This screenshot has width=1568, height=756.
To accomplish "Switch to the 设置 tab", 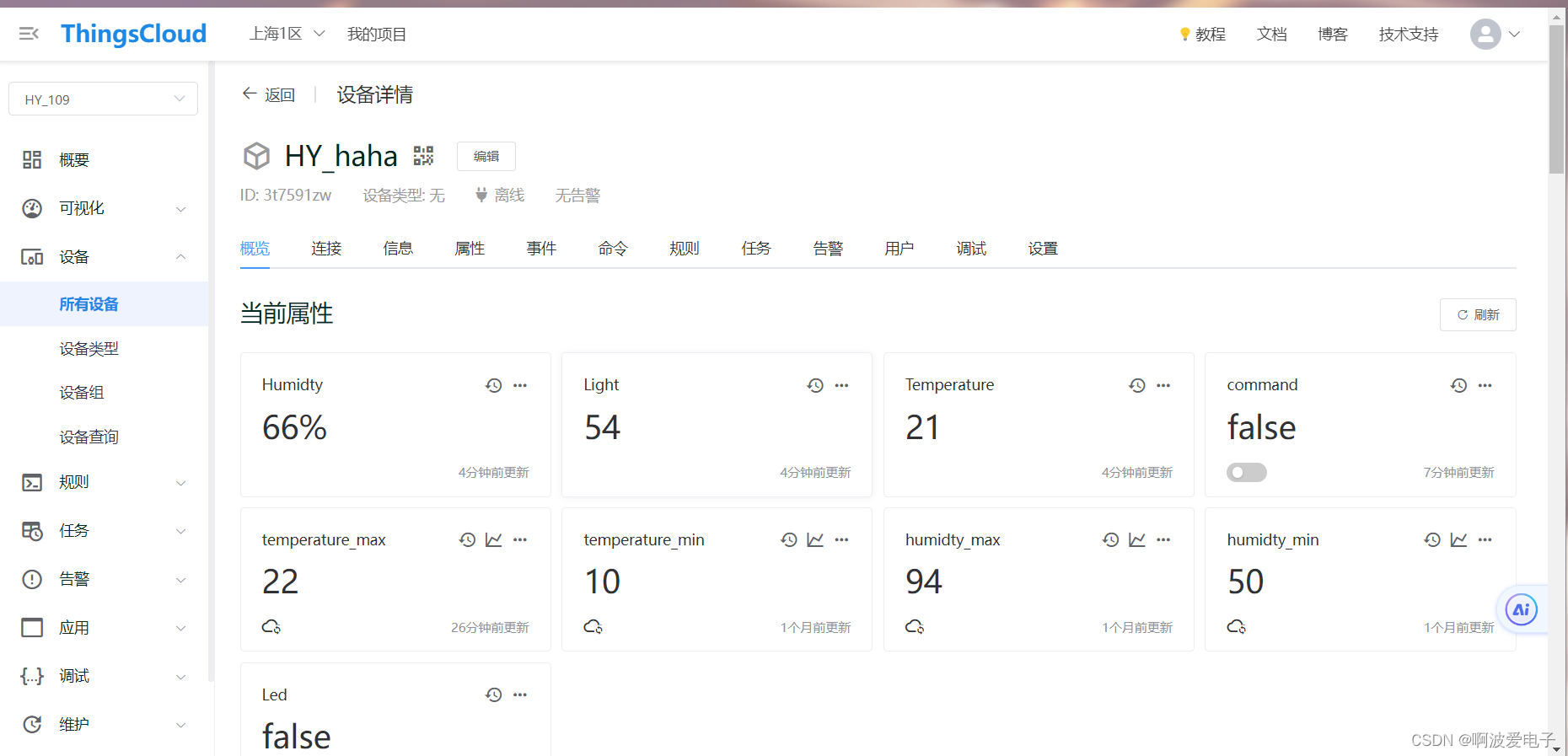I will 1043,249.
